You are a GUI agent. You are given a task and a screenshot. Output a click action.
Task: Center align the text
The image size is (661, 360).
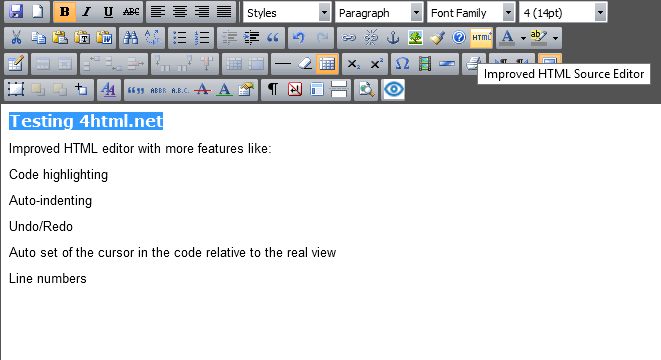click(x=180, y=12)
